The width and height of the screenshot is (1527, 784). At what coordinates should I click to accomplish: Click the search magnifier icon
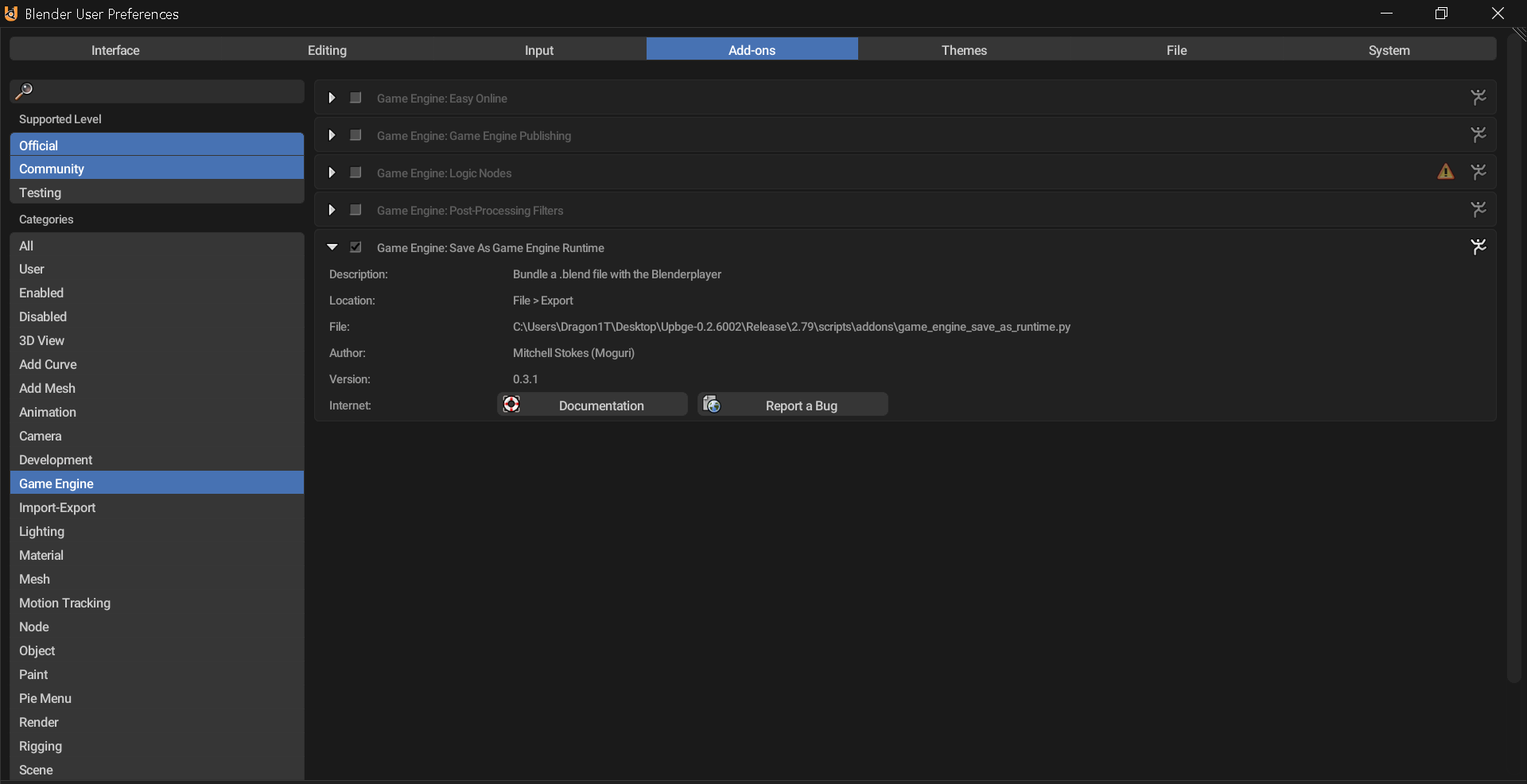tap(25, 91)
